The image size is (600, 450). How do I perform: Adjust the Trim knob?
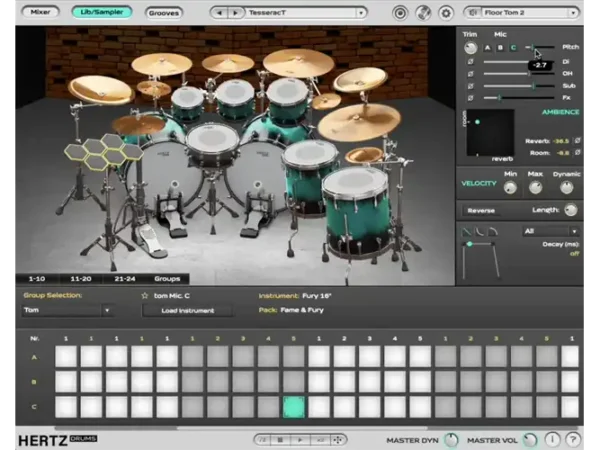click(471, 48)
